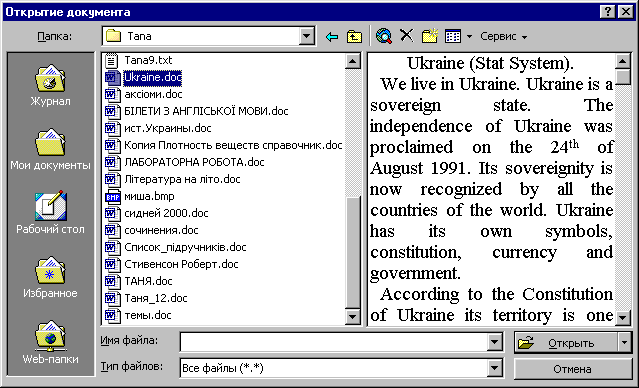Open the Открыть button dropdown arrow

click(x=625, y=343)
